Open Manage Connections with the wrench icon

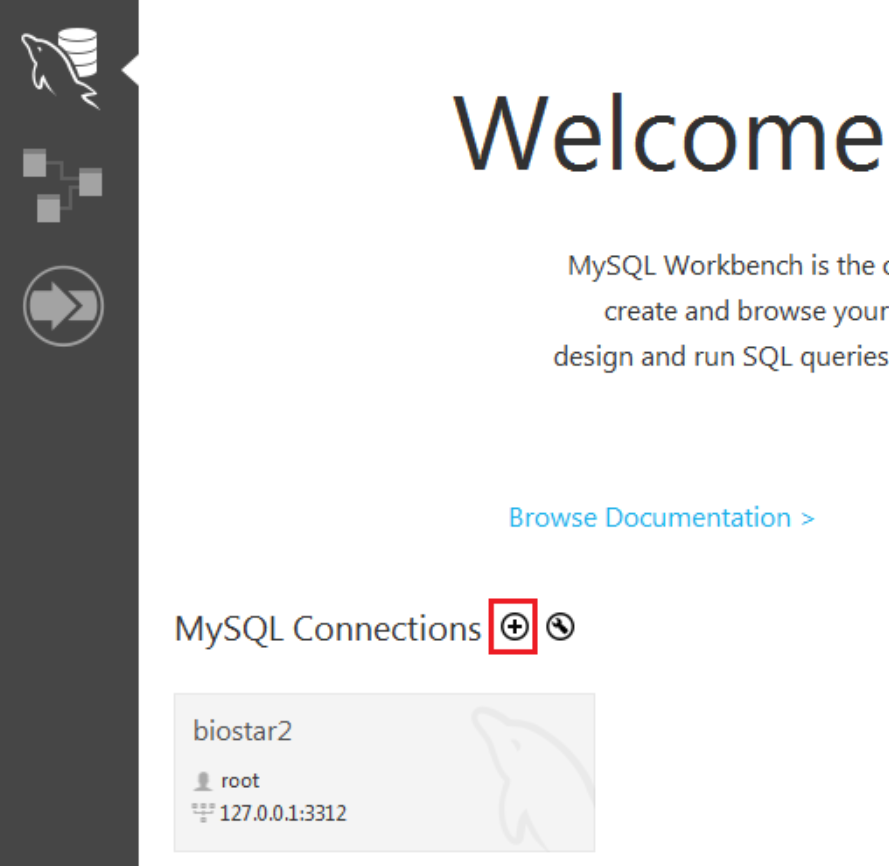560,627
